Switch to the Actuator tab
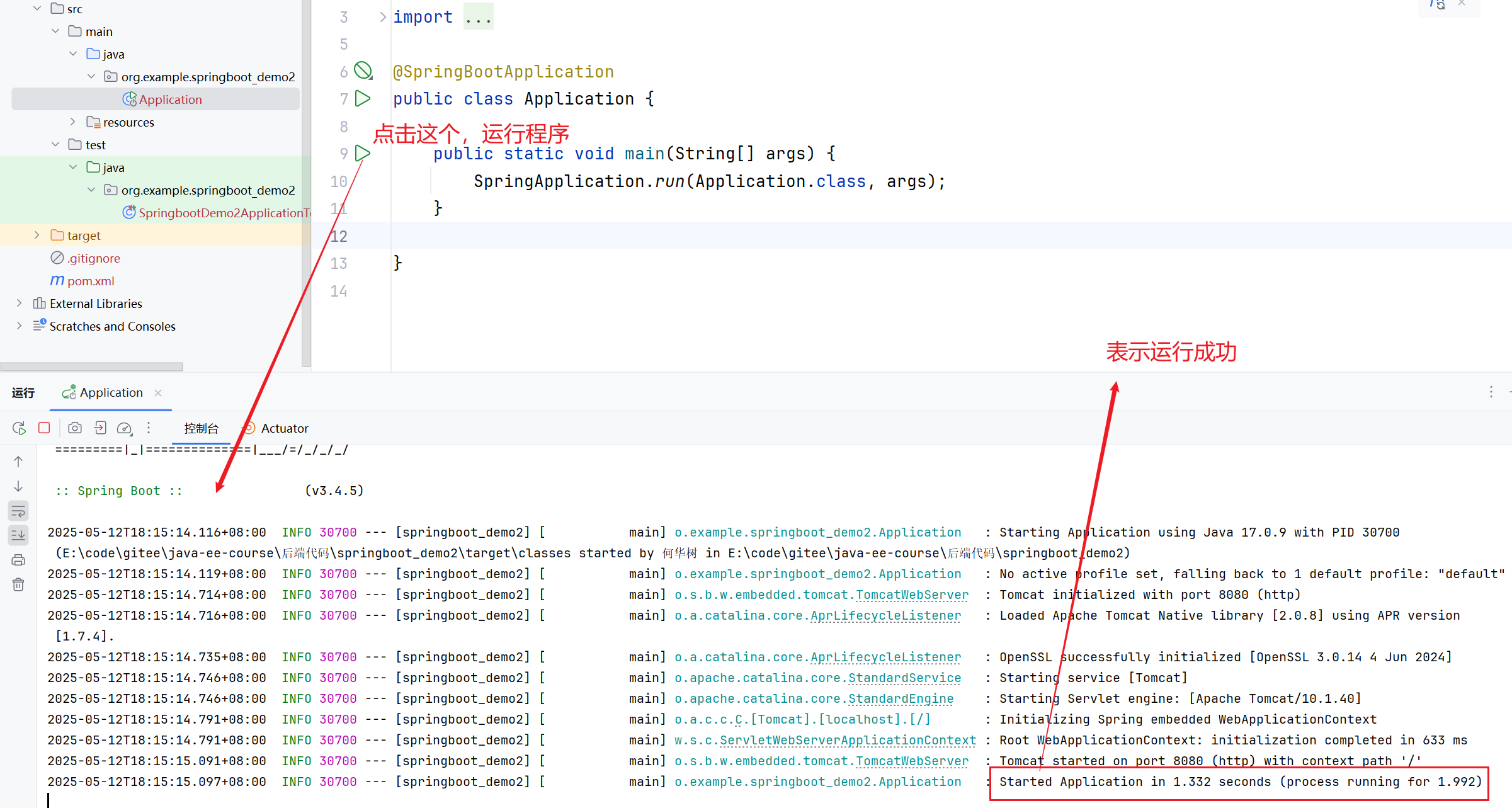 (x=284, y=428)
